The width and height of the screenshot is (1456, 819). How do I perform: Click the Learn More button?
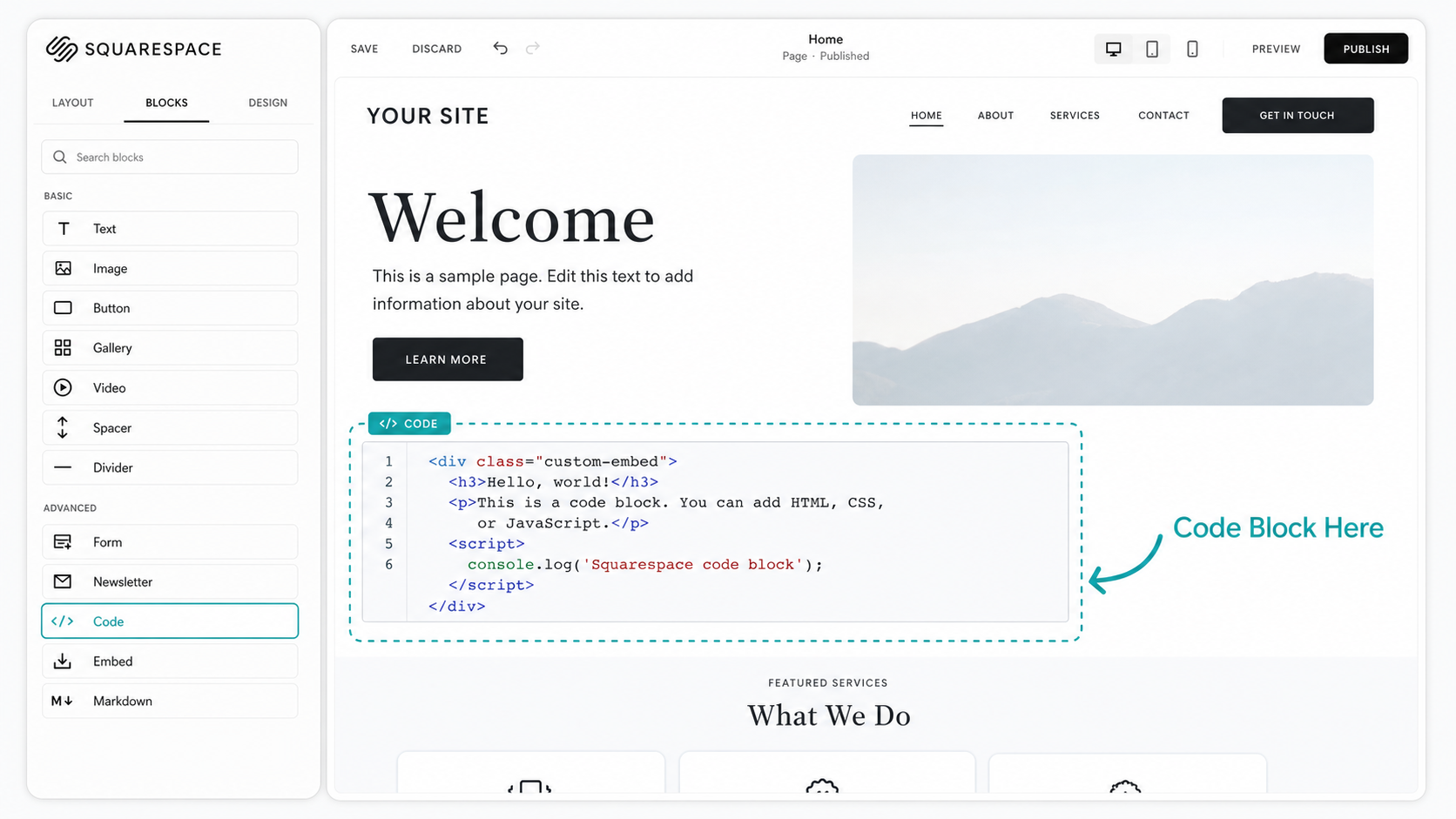point(448,359)
